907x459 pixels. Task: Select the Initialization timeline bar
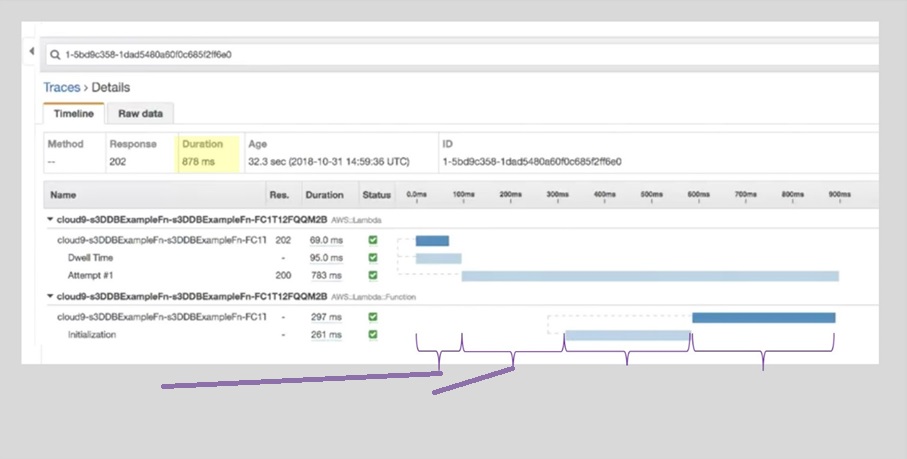tap(627, 335)
